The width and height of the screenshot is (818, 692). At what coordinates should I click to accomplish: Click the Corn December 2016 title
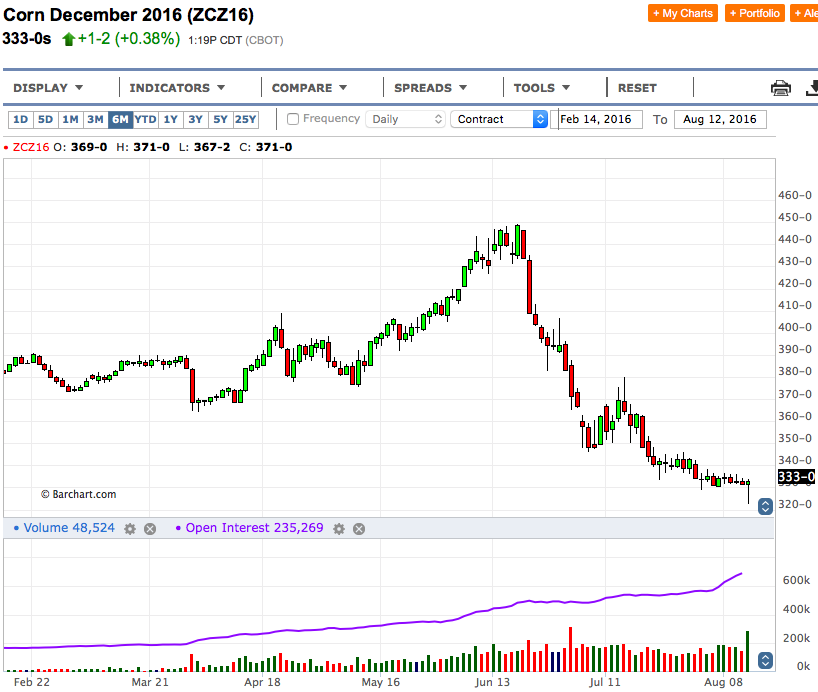[x=128, y=15]
